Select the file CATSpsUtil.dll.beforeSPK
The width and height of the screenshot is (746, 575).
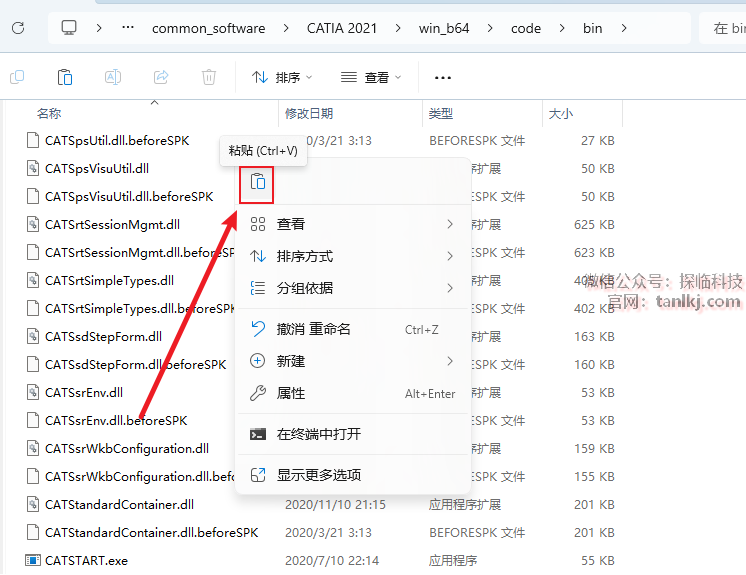[x=117, y=141]
